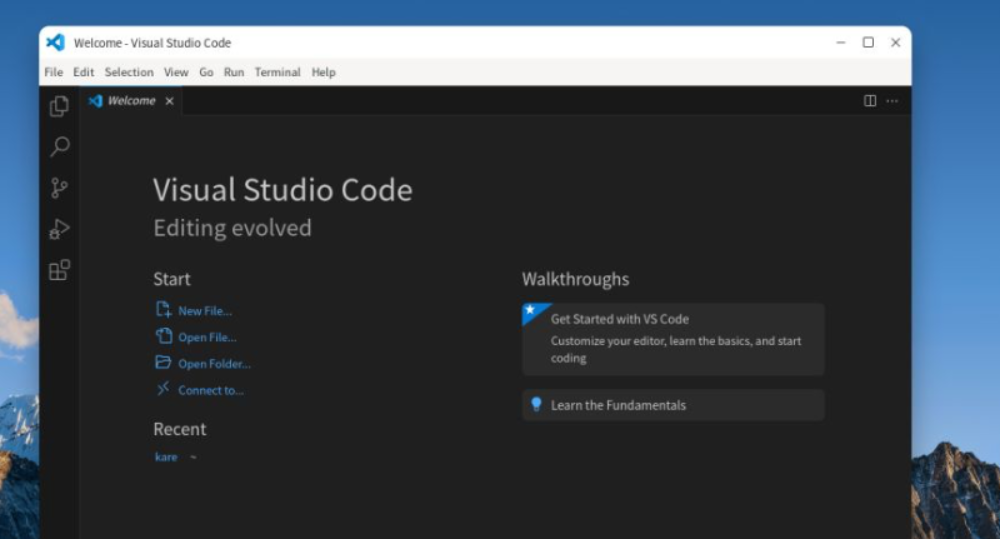Image resolution: width=1000 pixels, height=539 pixels.
Task: Open the Terminal menu
Action: (x=277, y=72)
